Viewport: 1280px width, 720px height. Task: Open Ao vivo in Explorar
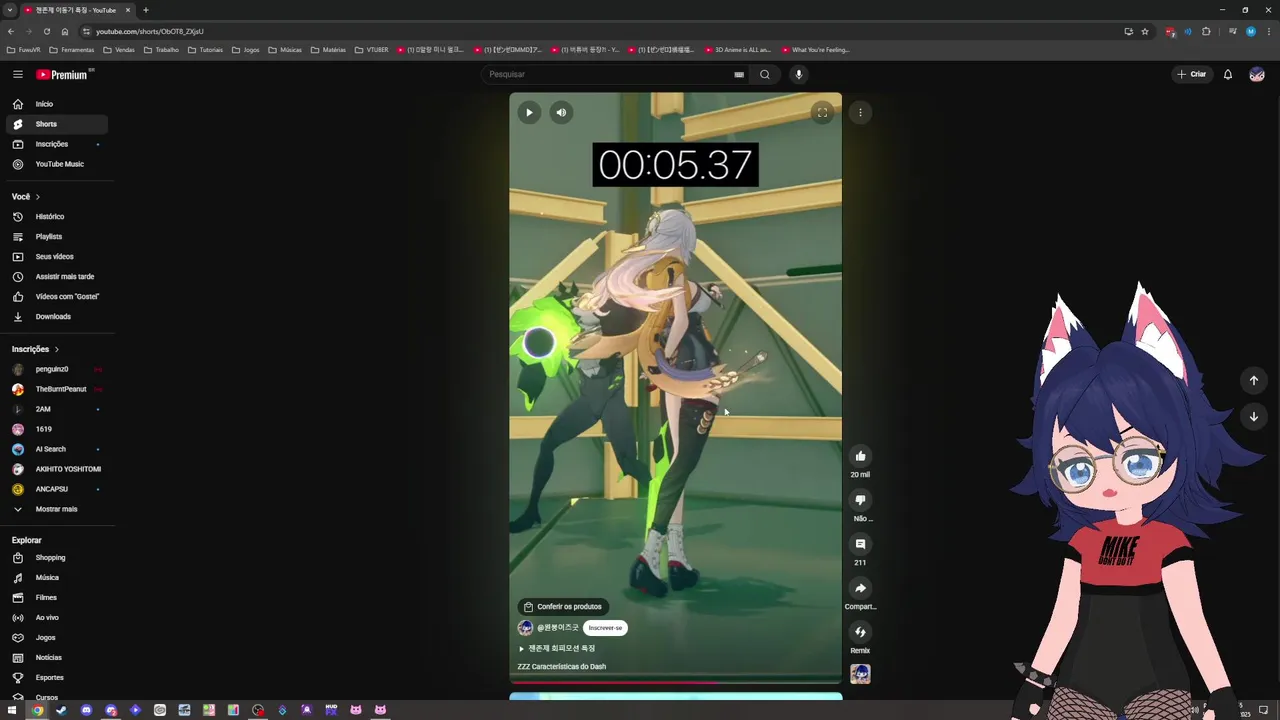[x=57, y=618]
